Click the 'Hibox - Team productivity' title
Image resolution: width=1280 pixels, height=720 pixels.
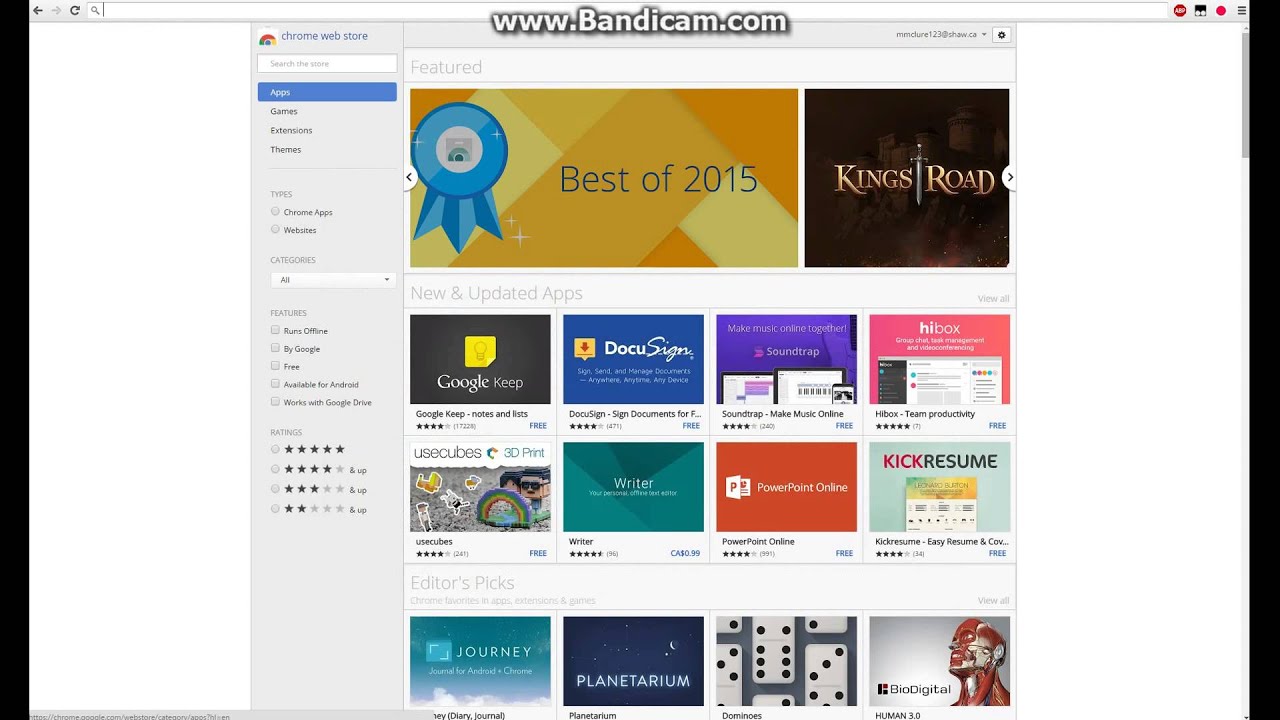[x=925, y=414]
